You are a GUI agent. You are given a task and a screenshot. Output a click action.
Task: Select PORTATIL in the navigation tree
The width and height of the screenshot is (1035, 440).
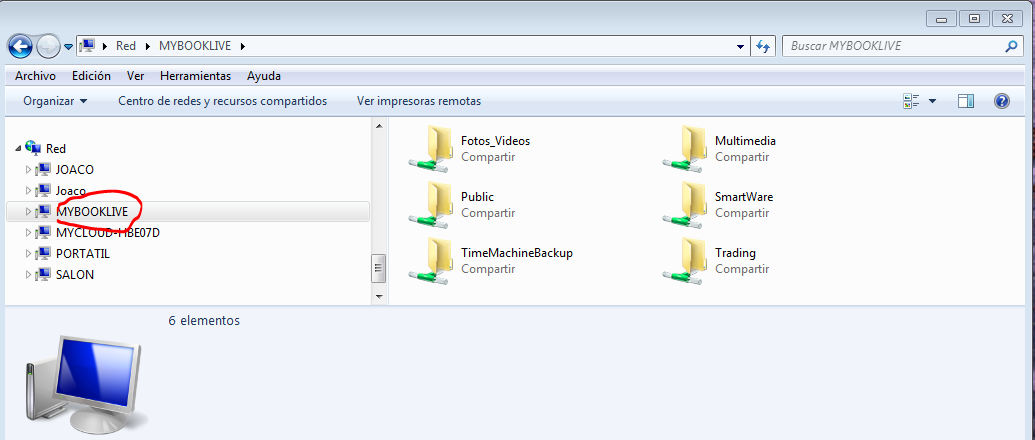(83, 253)
